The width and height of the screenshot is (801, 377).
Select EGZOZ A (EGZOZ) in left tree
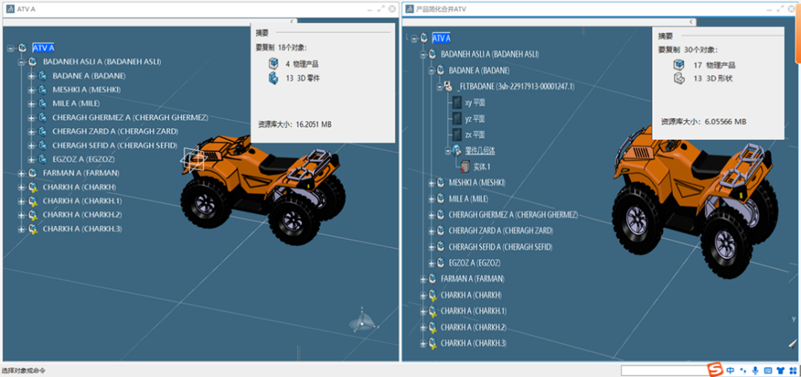click(x=84, y=159)
